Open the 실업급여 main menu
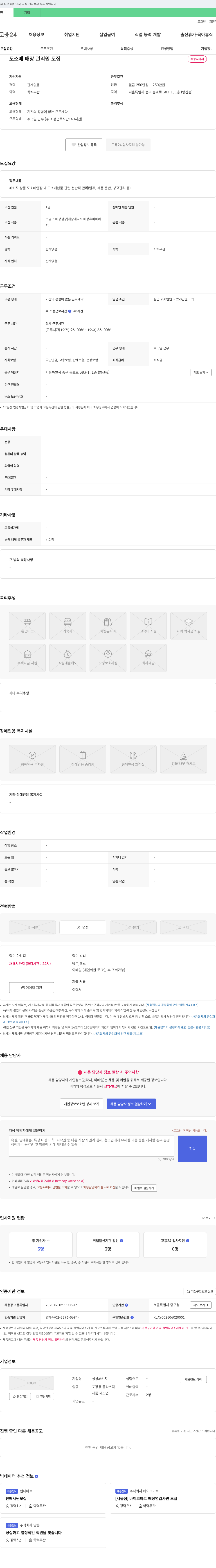The width and height of the screenshot is (216, 1568). [107, 35]
